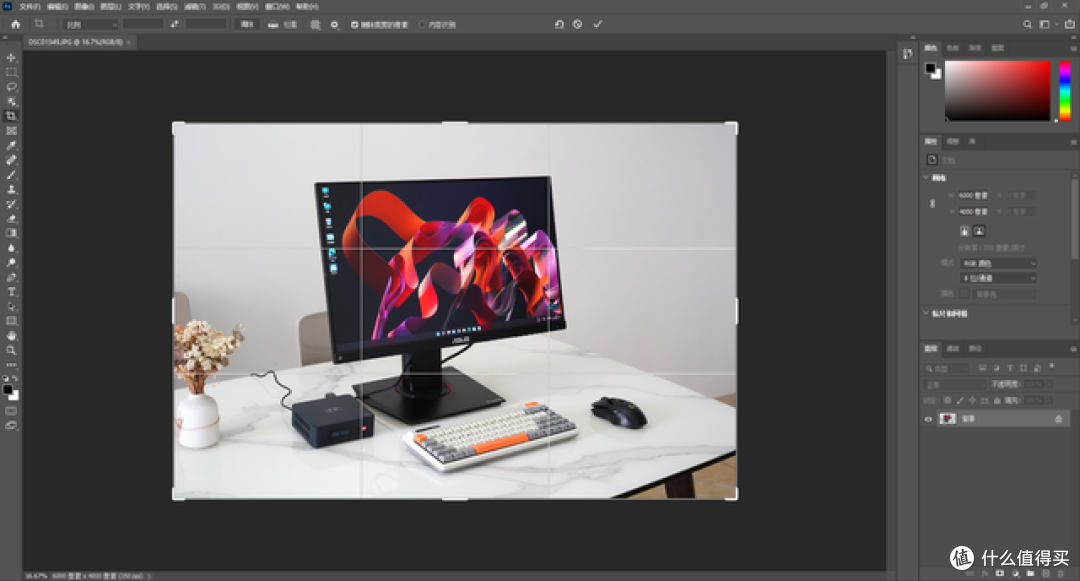Select the Pen tool

click(11, 277)
